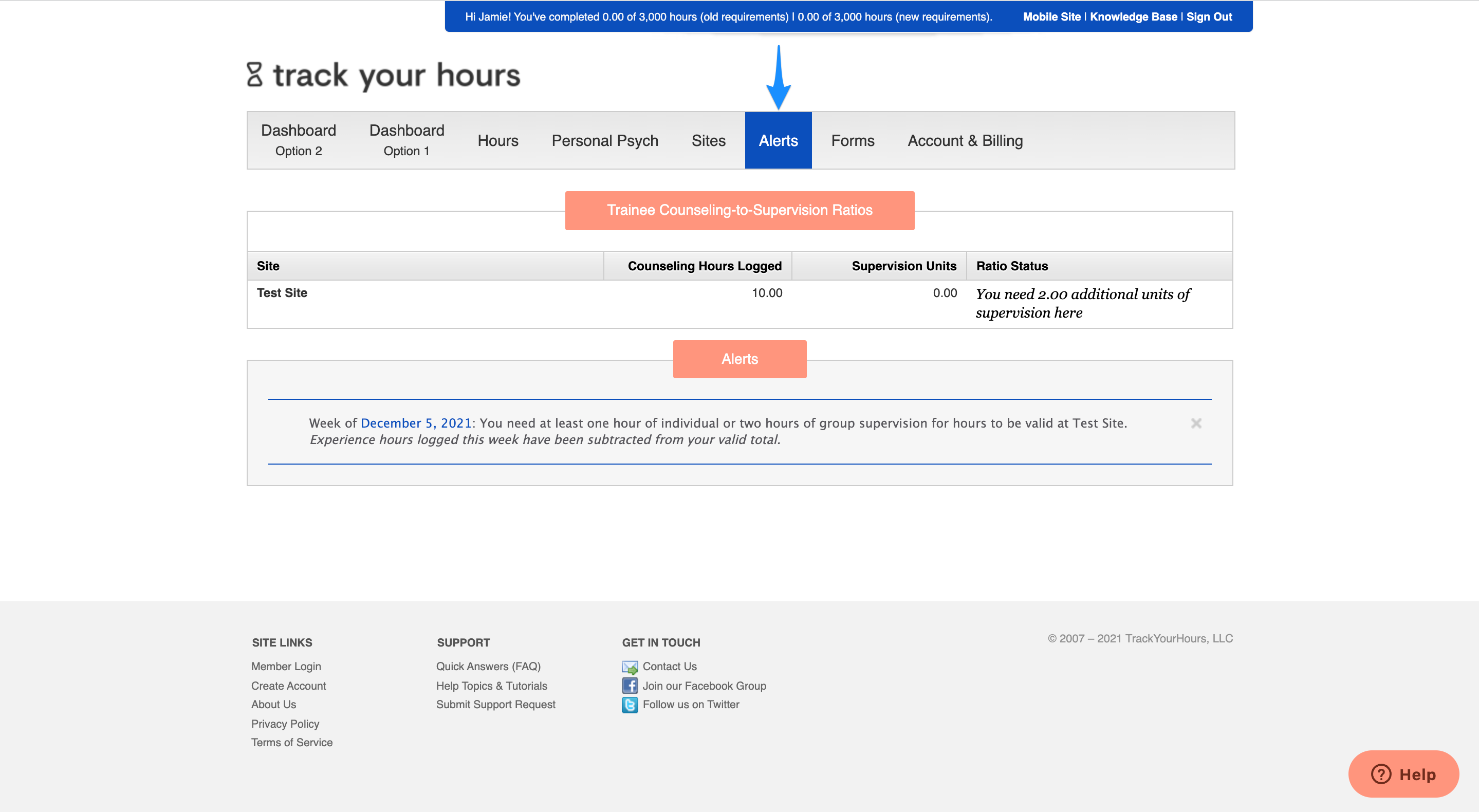Image resolution: width=1479 pixels, height=812 pixels.
Task: Select the Alerts navigation tab
Action: pos(778,140)
